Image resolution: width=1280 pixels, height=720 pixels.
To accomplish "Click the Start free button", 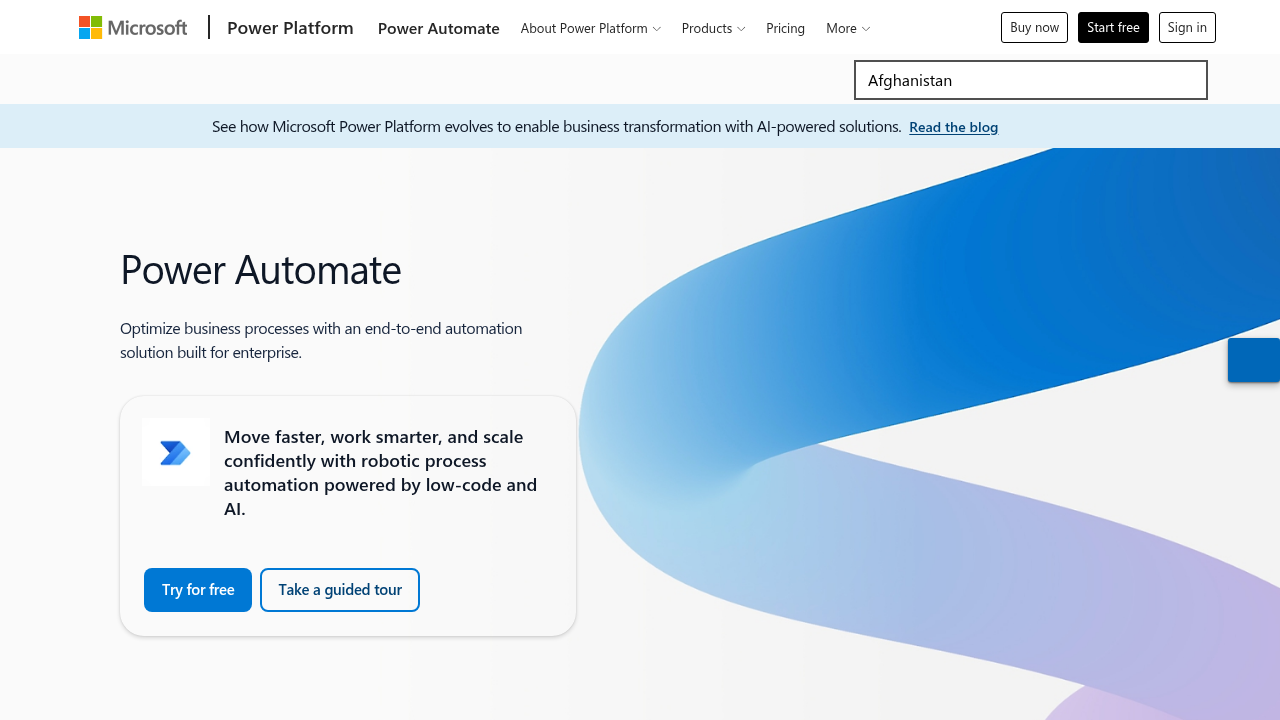I will tap(1113, 27).
